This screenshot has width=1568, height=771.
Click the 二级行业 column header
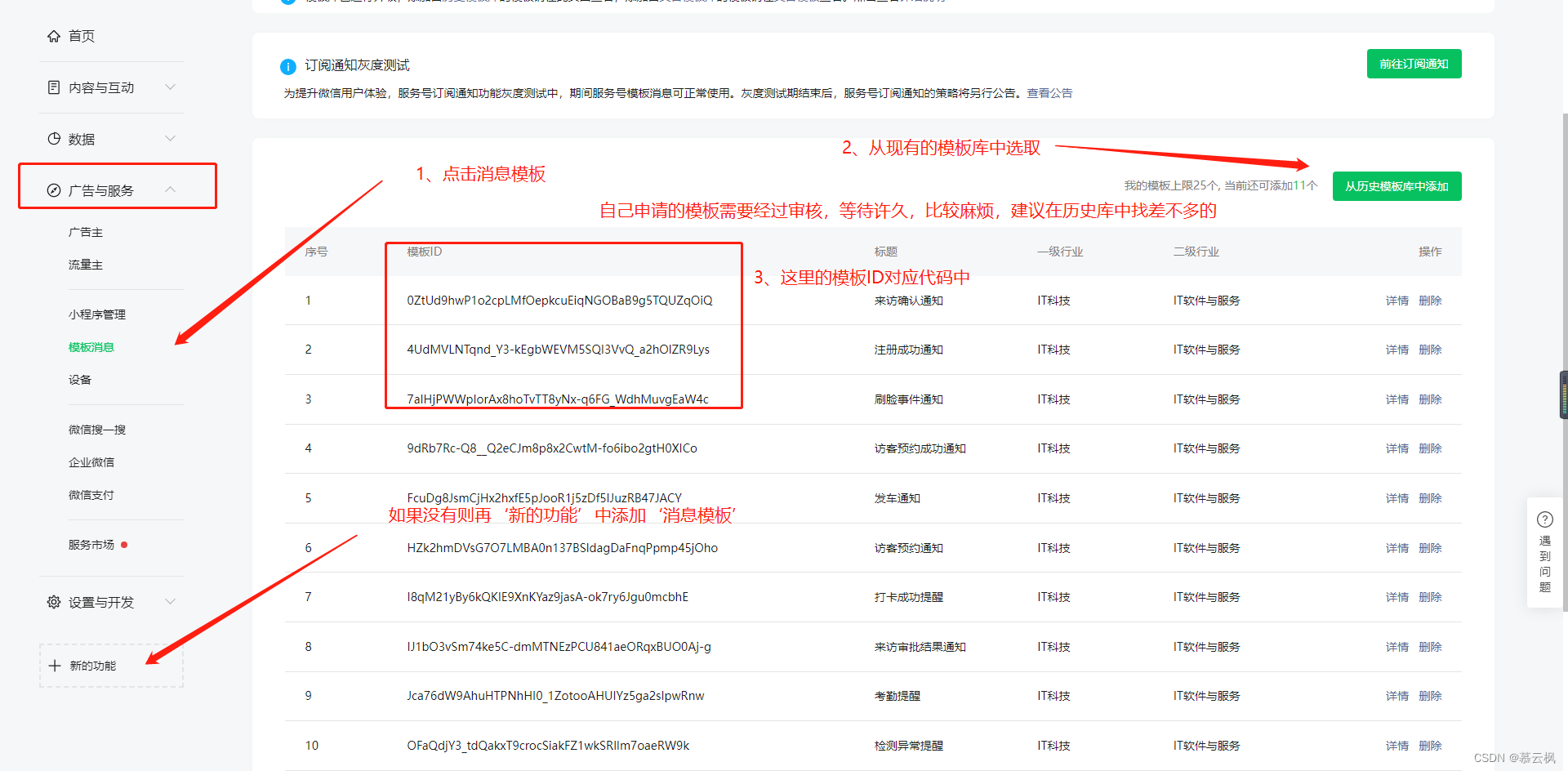click(x=1196, y=252)
